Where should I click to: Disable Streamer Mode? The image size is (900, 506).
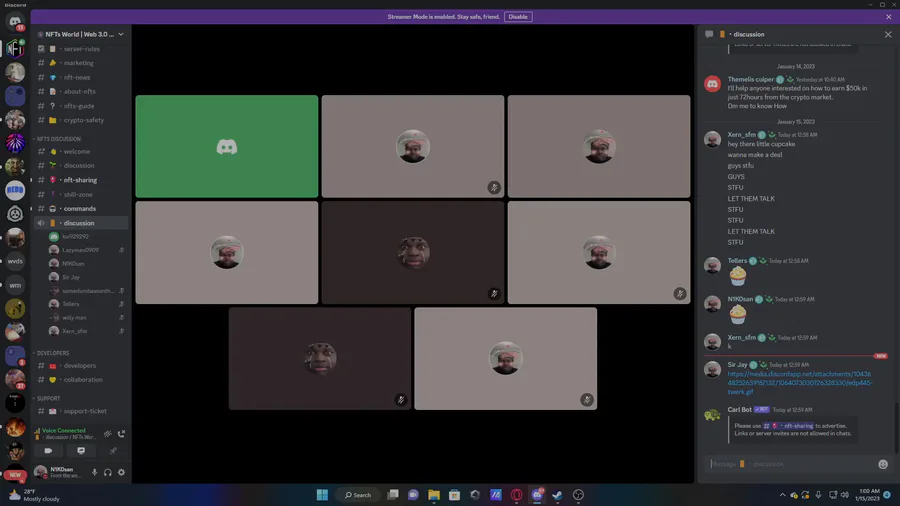click(x=518, y=17)
